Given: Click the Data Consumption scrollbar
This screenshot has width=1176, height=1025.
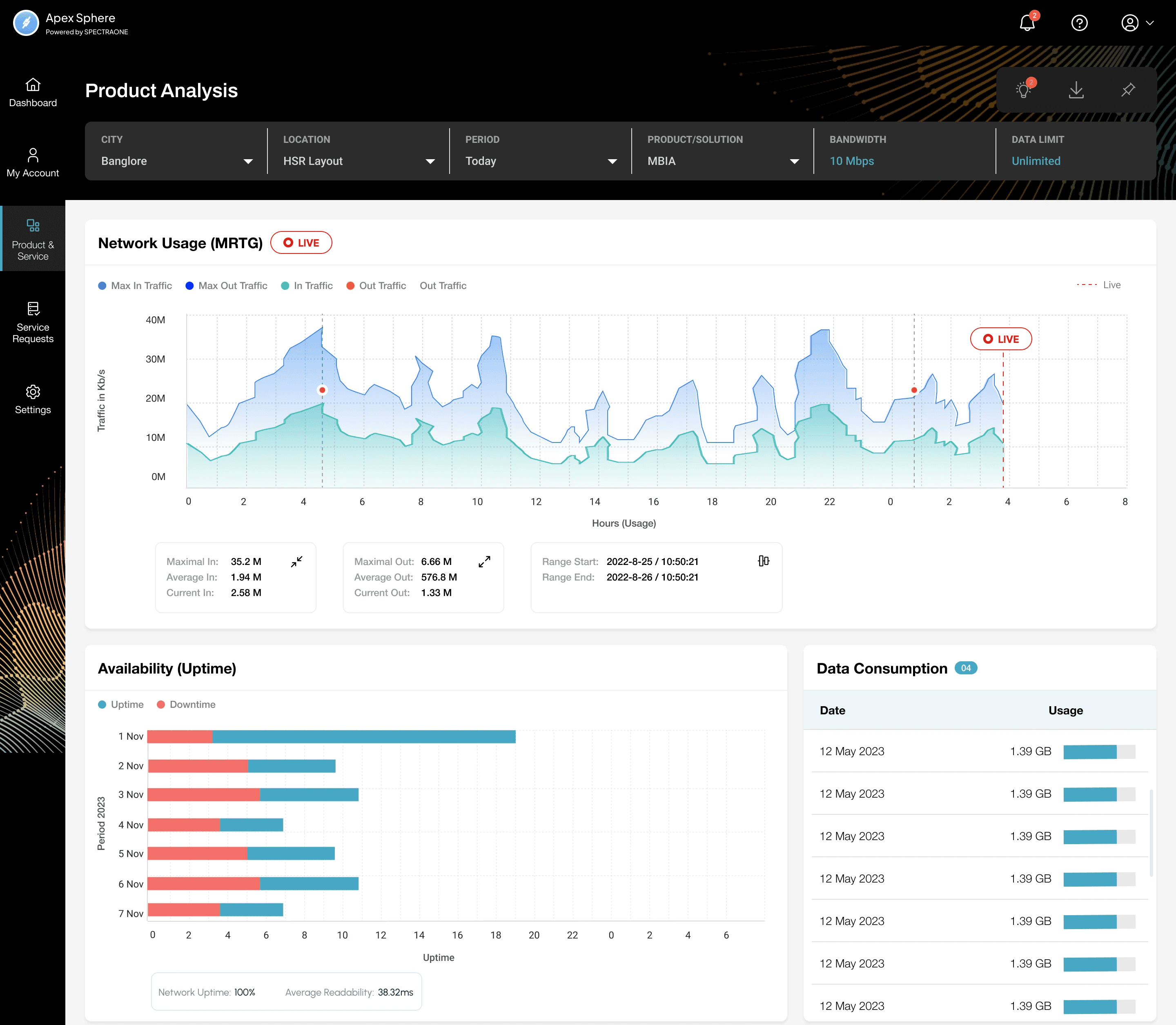Looking at the screenshot, I should [x=1151, y=834].
